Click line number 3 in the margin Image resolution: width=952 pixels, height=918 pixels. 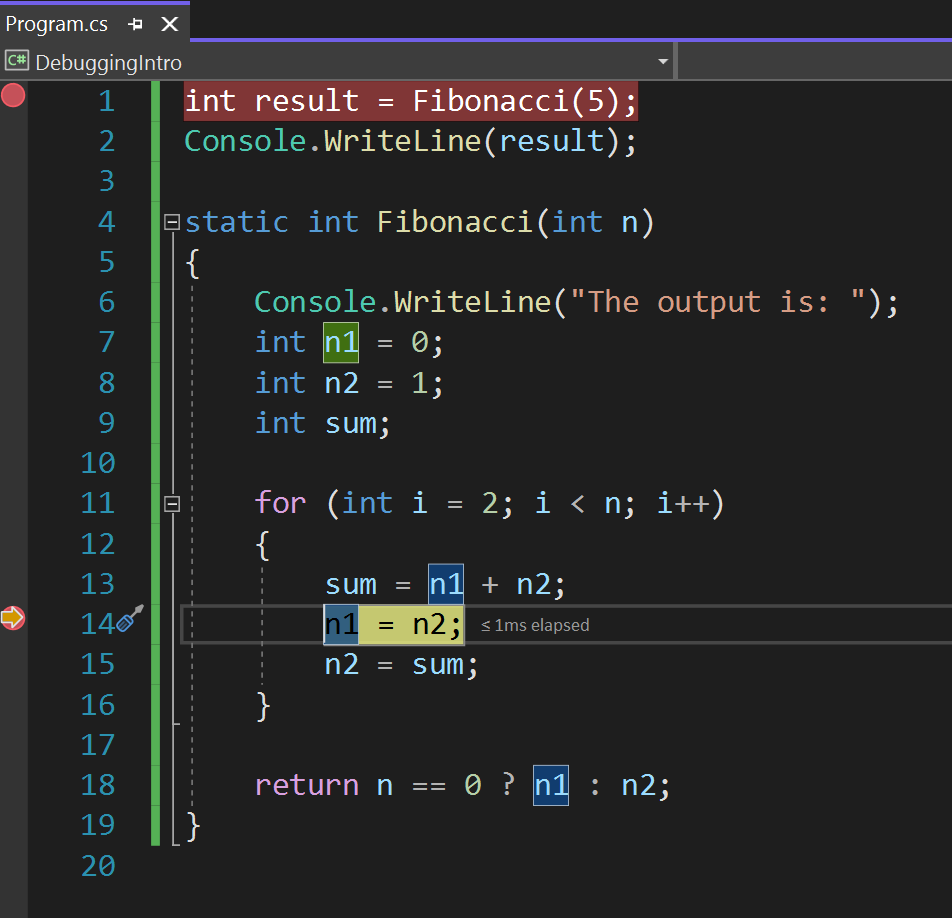tap(107, 181)
